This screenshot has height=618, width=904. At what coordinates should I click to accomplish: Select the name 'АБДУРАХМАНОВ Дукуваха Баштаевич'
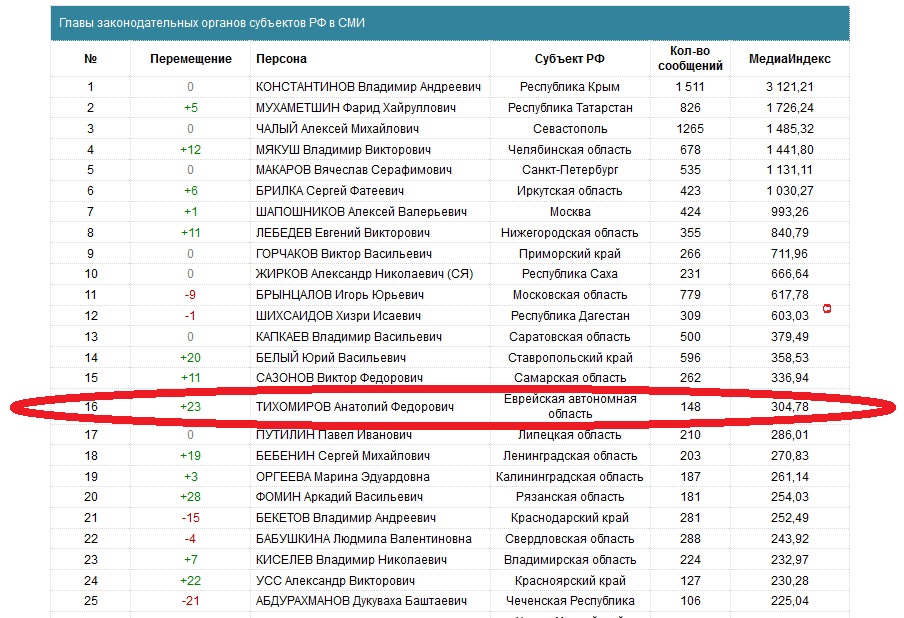361,601
